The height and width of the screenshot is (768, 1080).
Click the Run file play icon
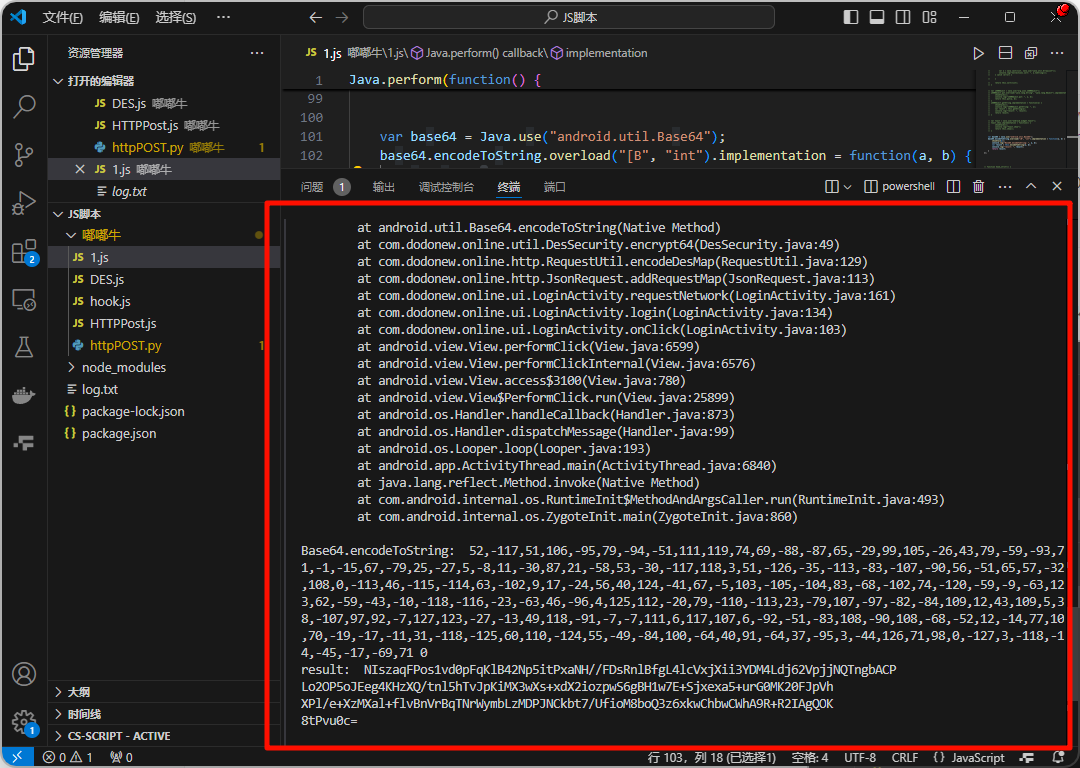(x=978, y=53)
